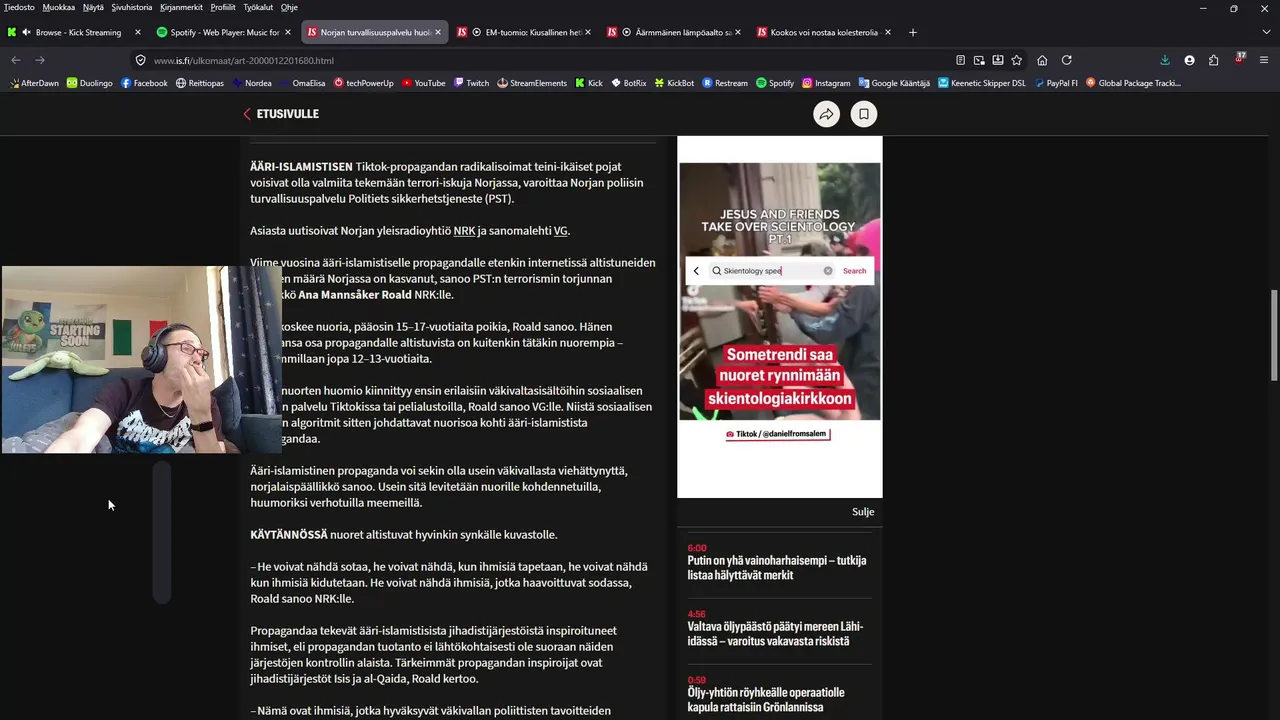The height and width of the screenshot is (720, 1280).
Task: Open the extensions puzzle-piece menu
Action: click(1213, 60)
